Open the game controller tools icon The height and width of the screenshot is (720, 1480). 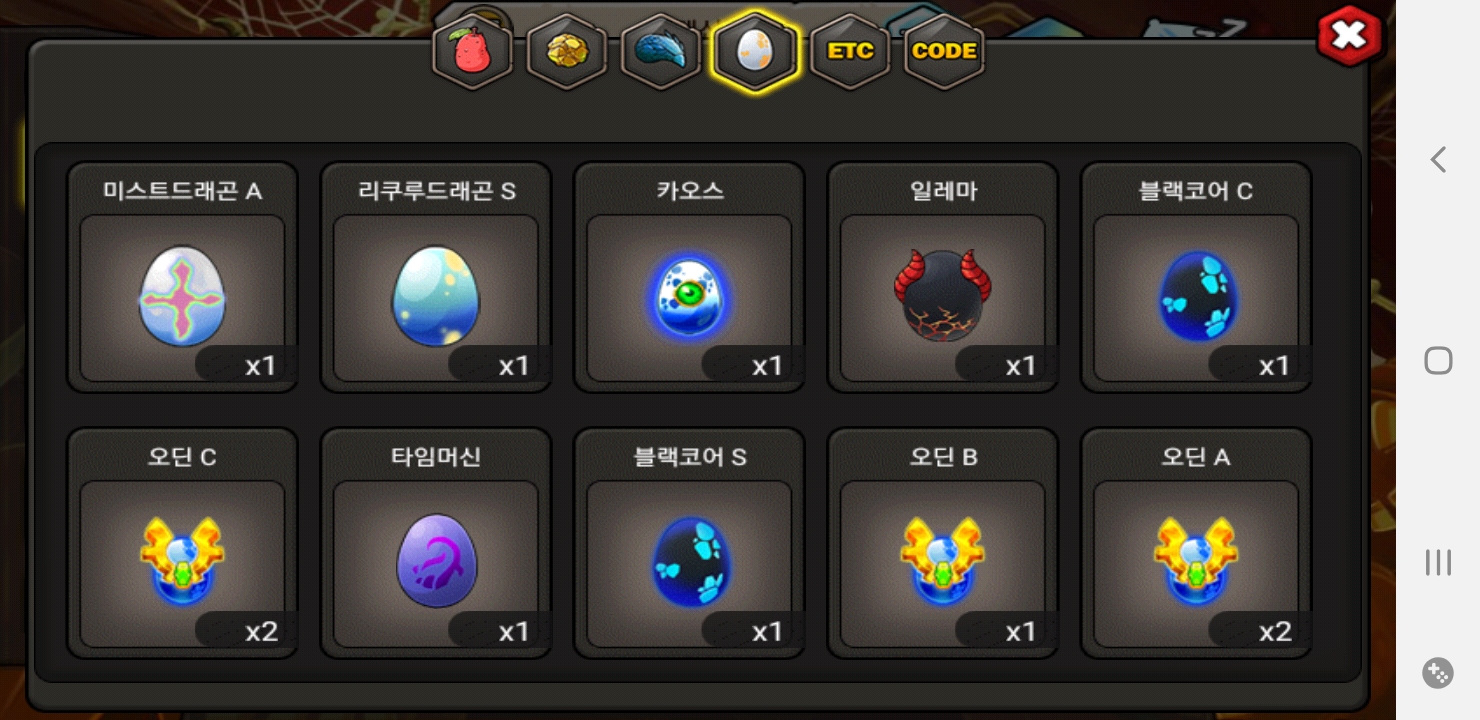tap(1438, 673)
